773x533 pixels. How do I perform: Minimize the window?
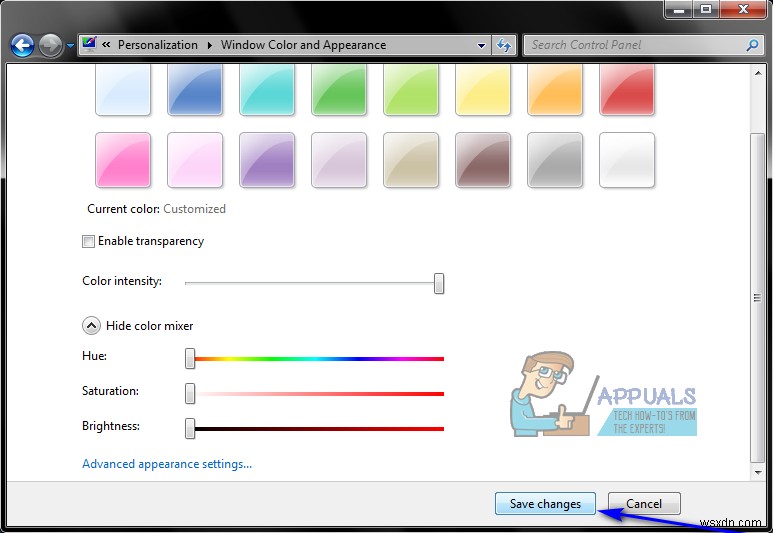click(679, 9)
